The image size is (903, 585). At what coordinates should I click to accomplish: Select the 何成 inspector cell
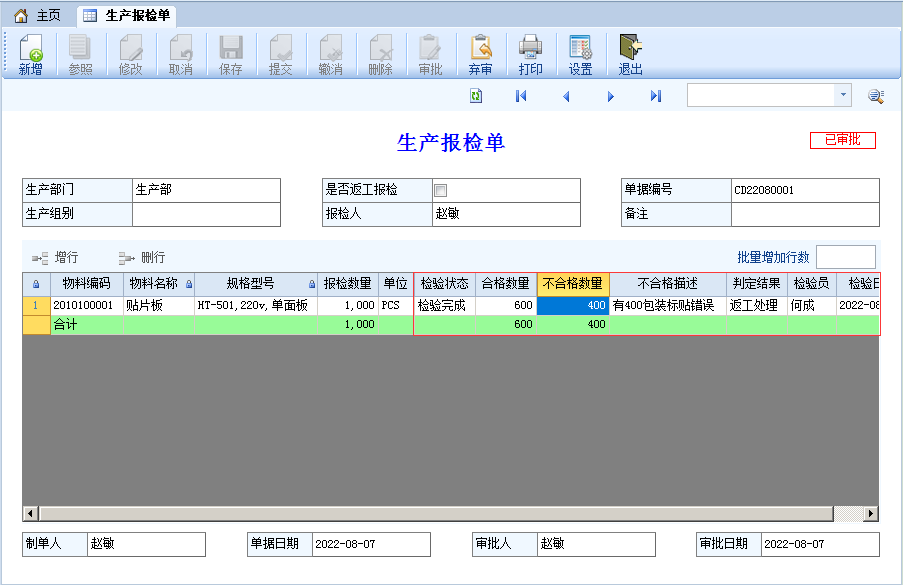[811, 305]
